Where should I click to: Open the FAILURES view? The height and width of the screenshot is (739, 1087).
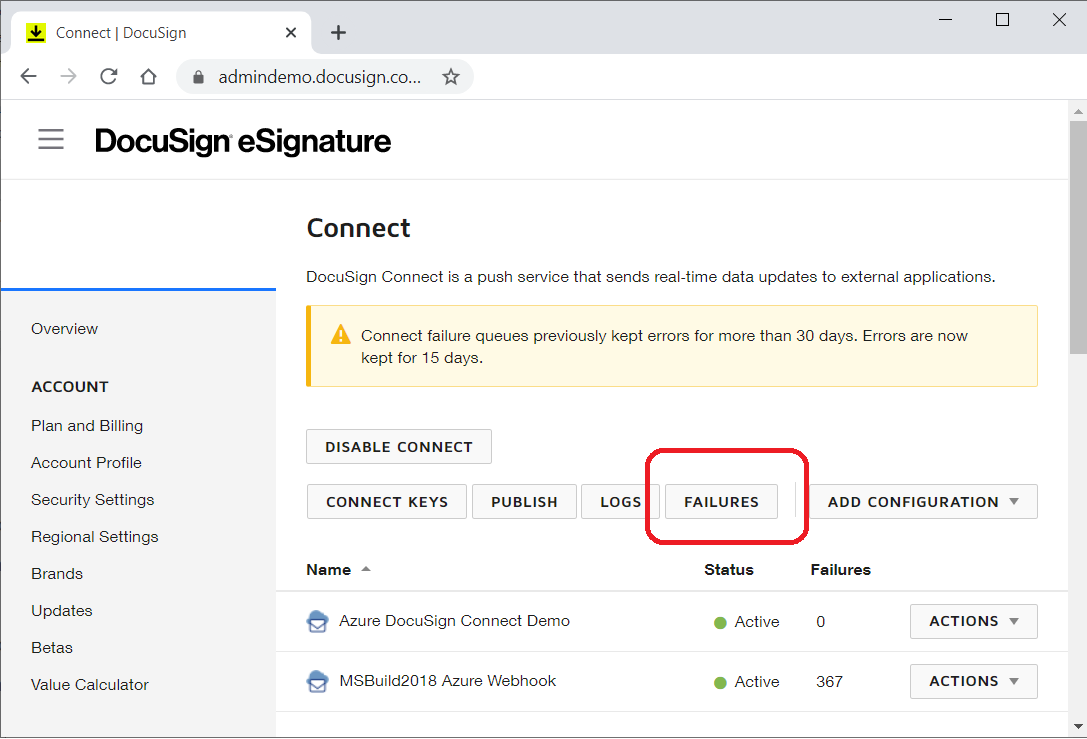[721, 501]
